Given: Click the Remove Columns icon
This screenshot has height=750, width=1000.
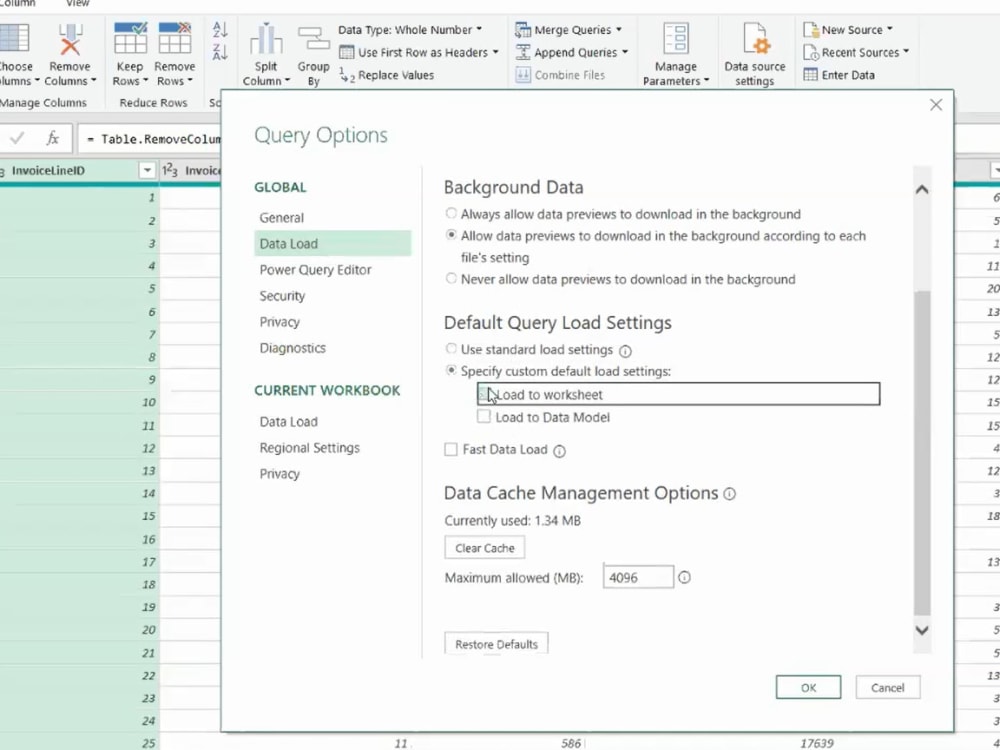Looking at the screenshot, I should click(x=70, y=40).
